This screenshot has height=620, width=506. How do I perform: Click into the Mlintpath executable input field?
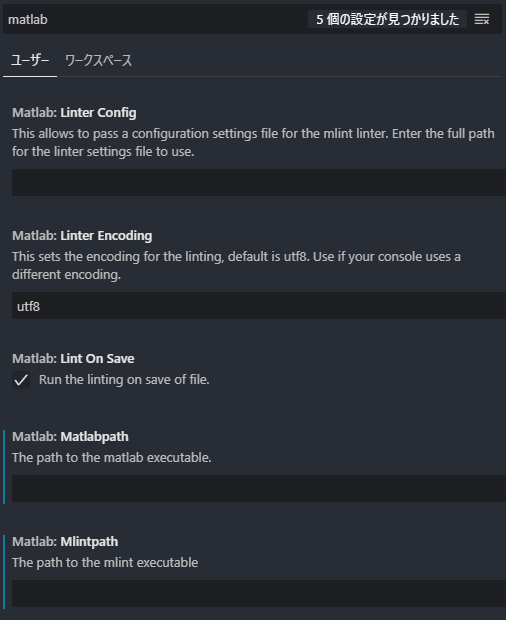259,594
